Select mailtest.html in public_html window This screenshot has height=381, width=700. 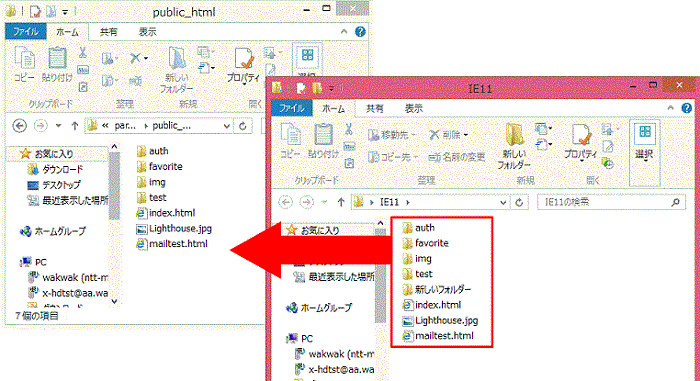172,244
